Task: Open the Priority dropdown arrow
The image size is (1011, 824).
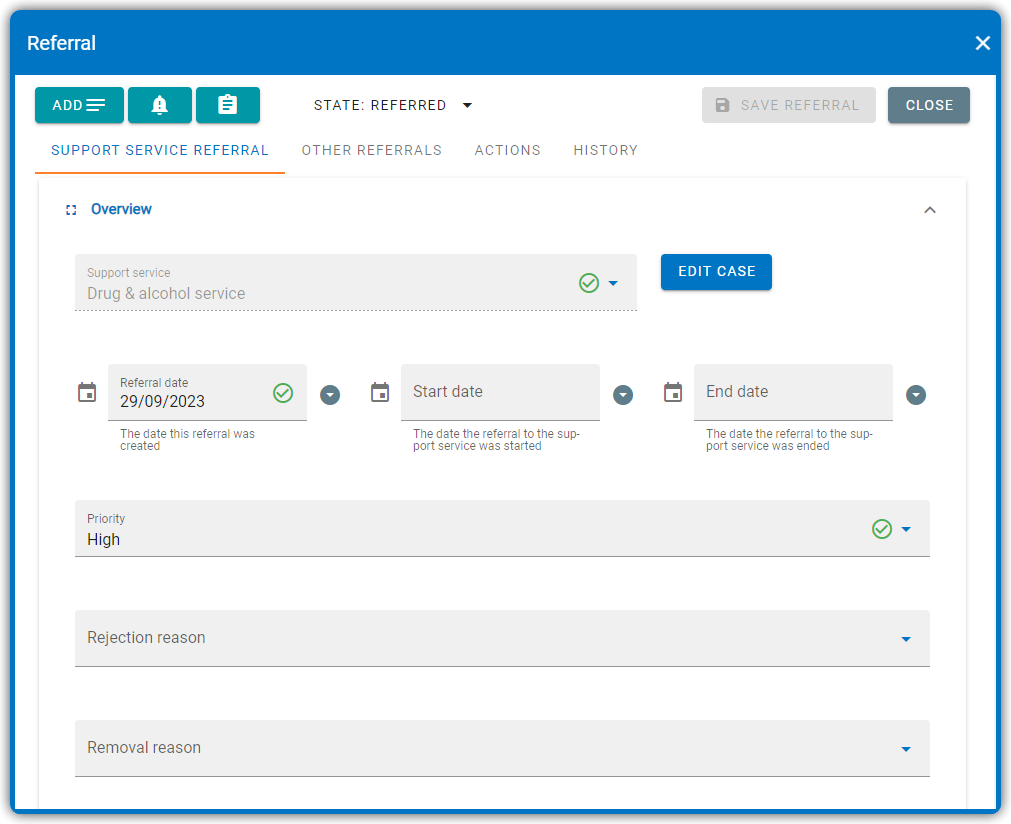Action: click(x=906, y=529)
